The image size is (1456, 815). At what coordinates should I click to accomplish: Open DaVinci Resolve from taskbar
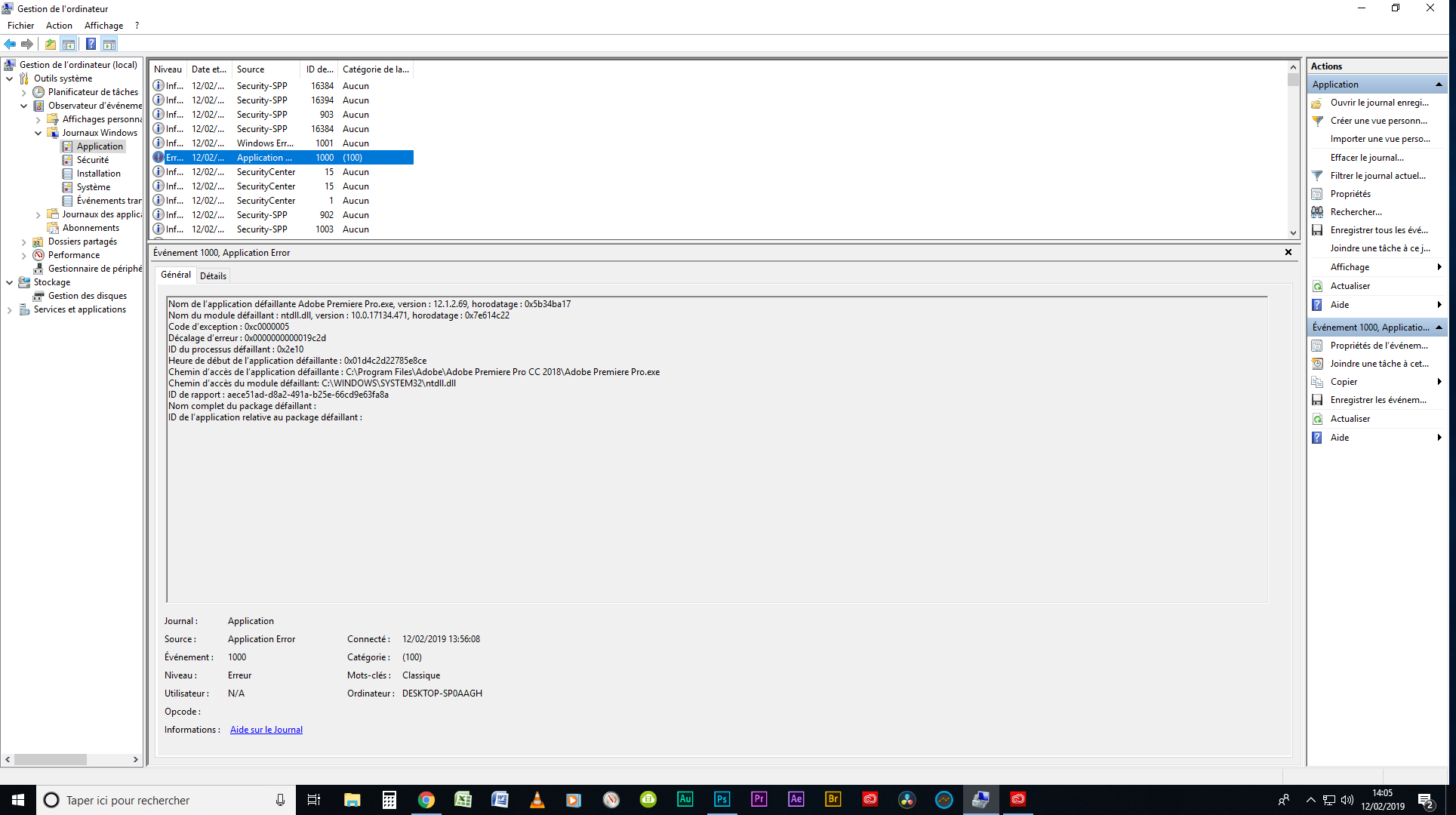tap(907, 800)
